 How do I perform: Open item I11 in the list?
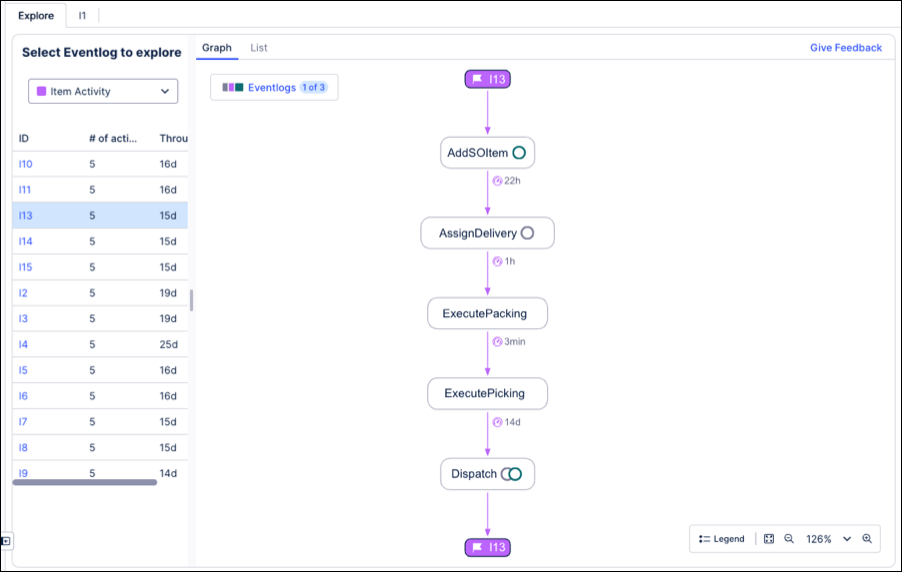pos(25,190)
